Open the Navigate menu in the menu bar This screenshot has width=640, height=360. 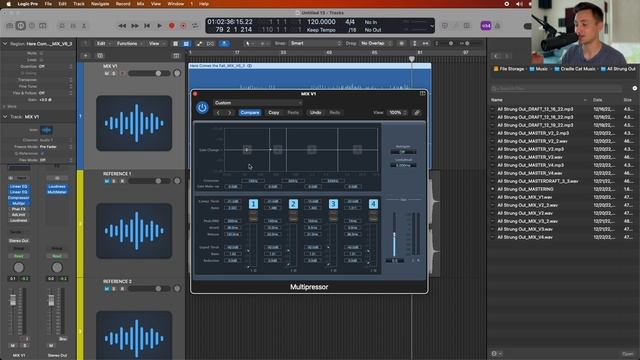(x=100, y=4)
